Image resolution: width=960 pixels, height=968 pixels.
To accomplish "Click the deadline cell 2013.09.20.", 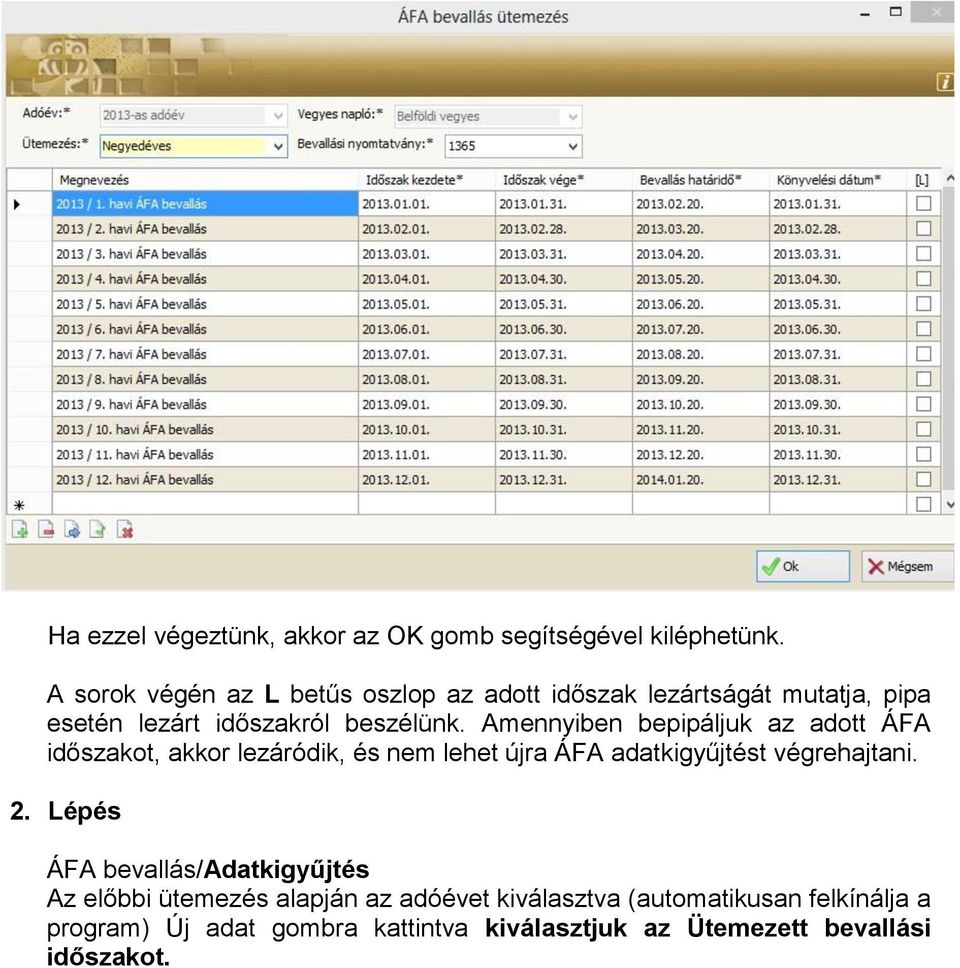I will 701,379.
